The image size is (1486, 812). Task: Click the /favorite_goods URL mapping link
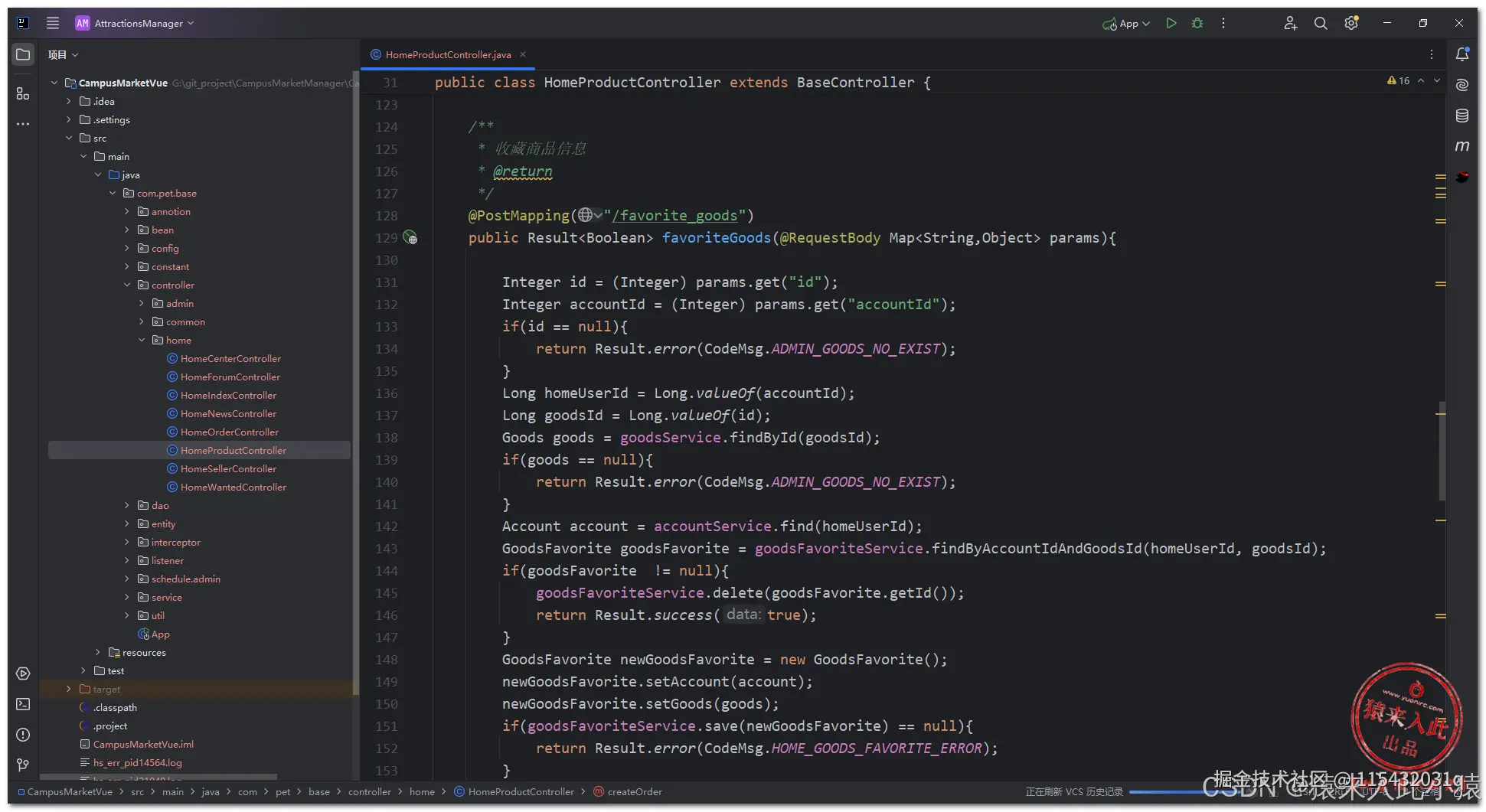pos(674,216)
